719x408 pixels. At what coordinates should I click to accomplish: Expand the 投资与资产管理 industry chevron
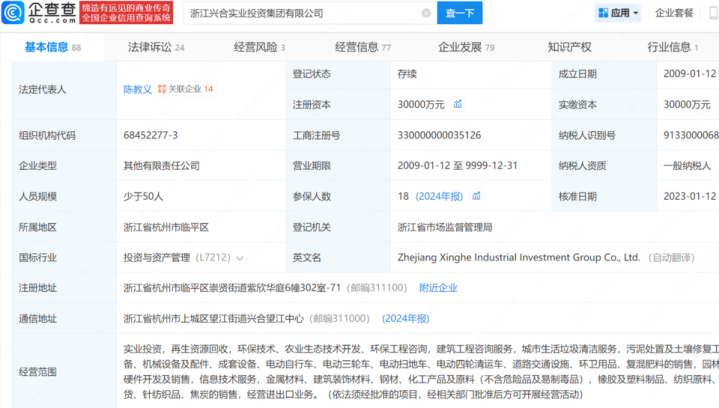[x=239, y=258]
